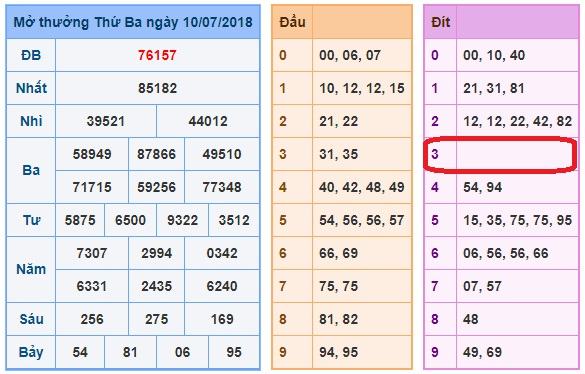Select the Đầu values "54, 56, 56, 57"
Viewport: 585px width, 374px height.
tap(362, 220)
